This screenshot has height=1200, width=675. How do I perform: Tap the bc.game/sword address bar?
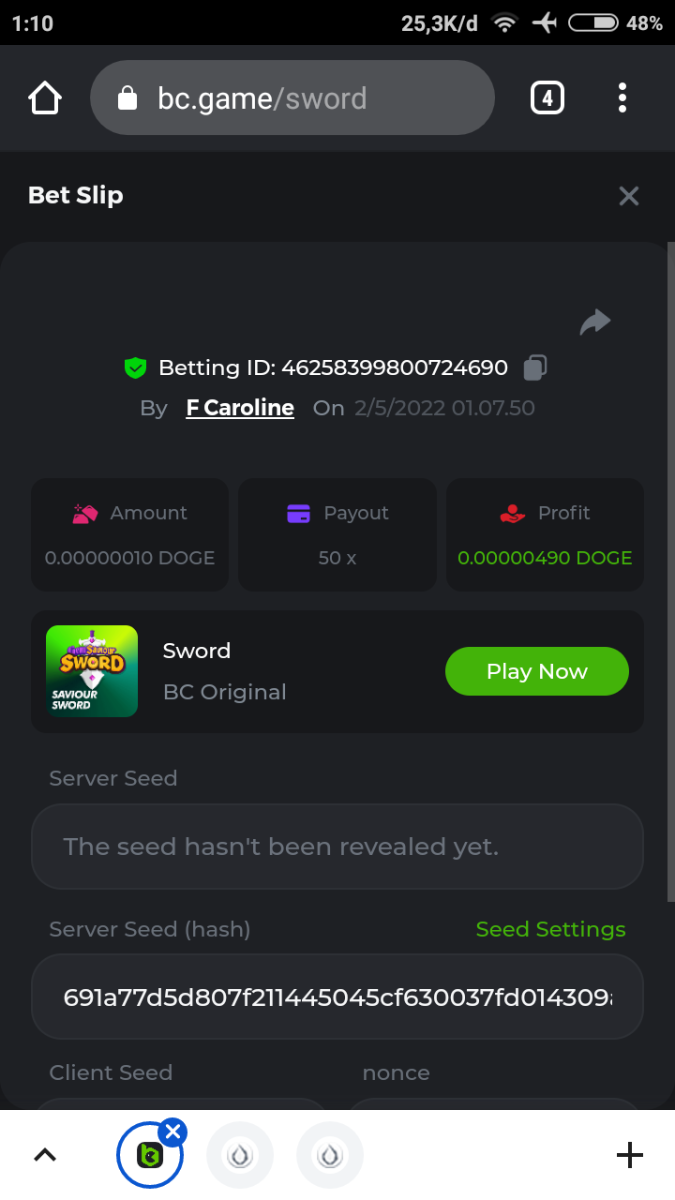(300, 98)
